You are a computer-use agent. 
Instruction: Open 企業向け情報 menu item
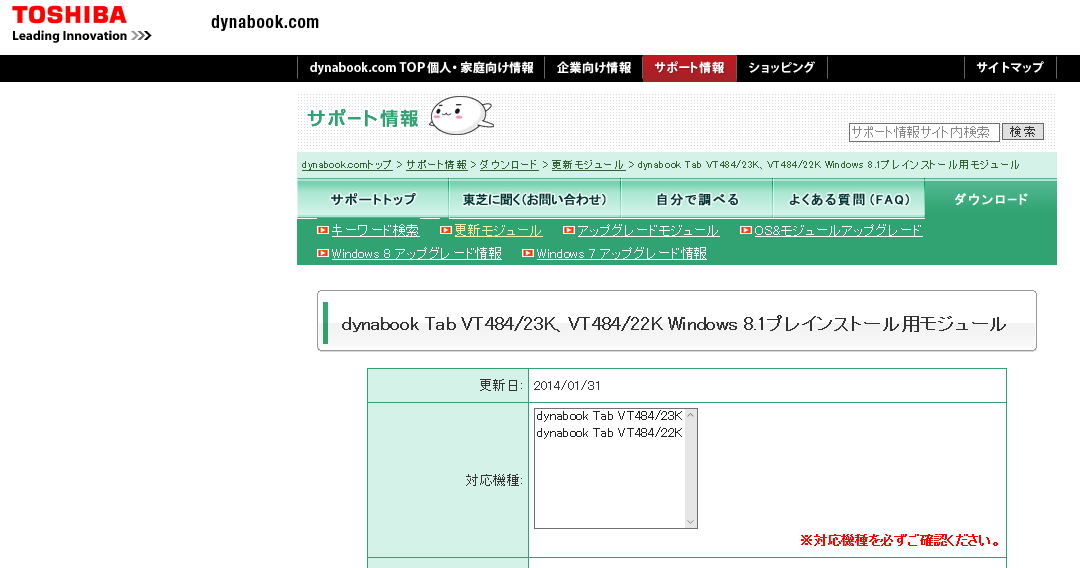pyautogui.click(x=594, y=68)
